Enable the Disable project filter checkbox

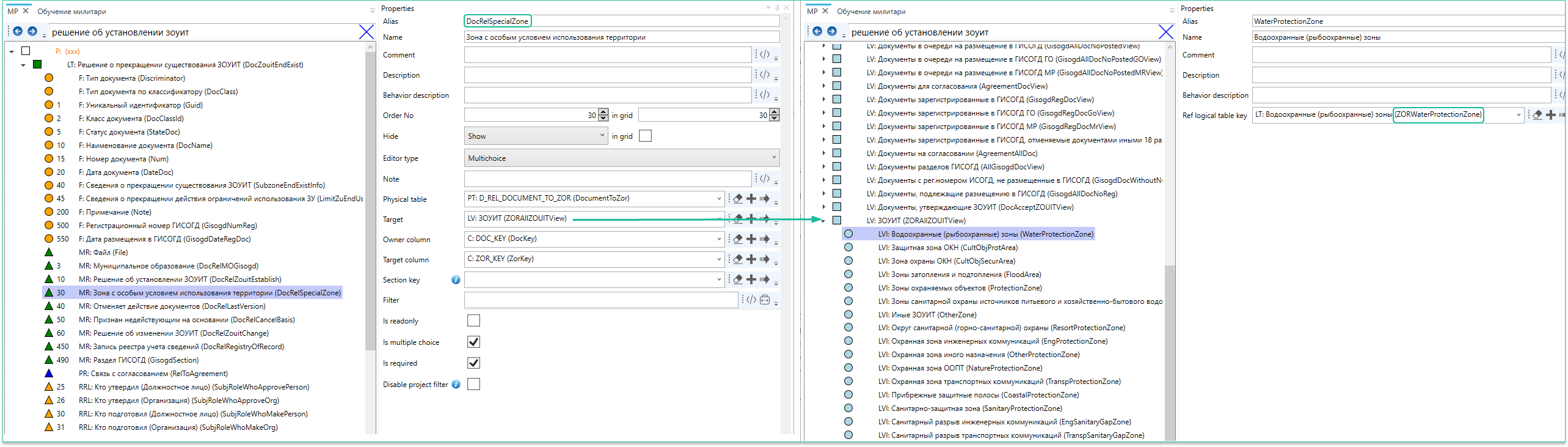tap(473, 384)
